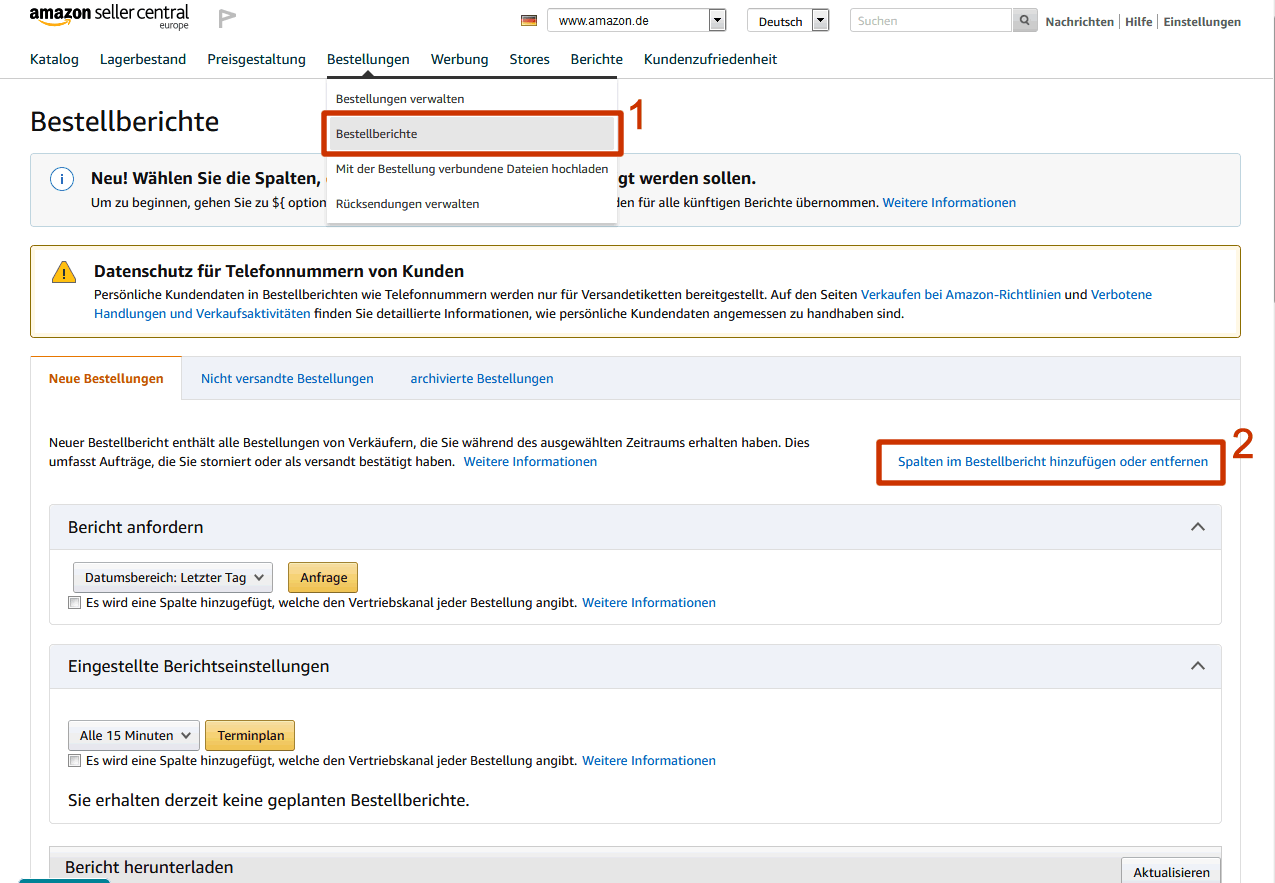
Task: Select Rücksendungen verwalten menu entry
Action: (471, 204)
